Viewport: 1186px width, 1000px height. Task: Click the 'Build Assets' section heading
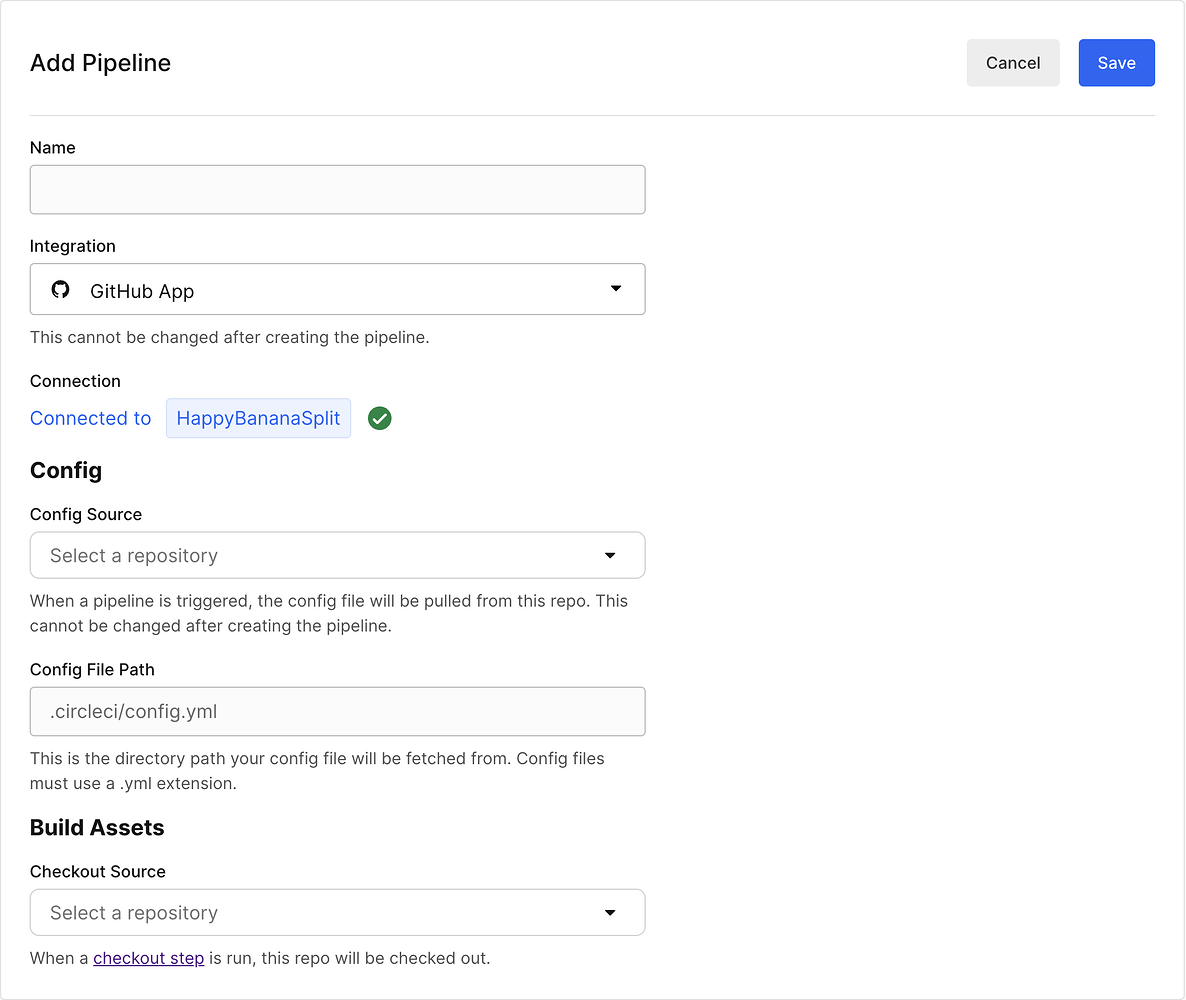(97, 827)
